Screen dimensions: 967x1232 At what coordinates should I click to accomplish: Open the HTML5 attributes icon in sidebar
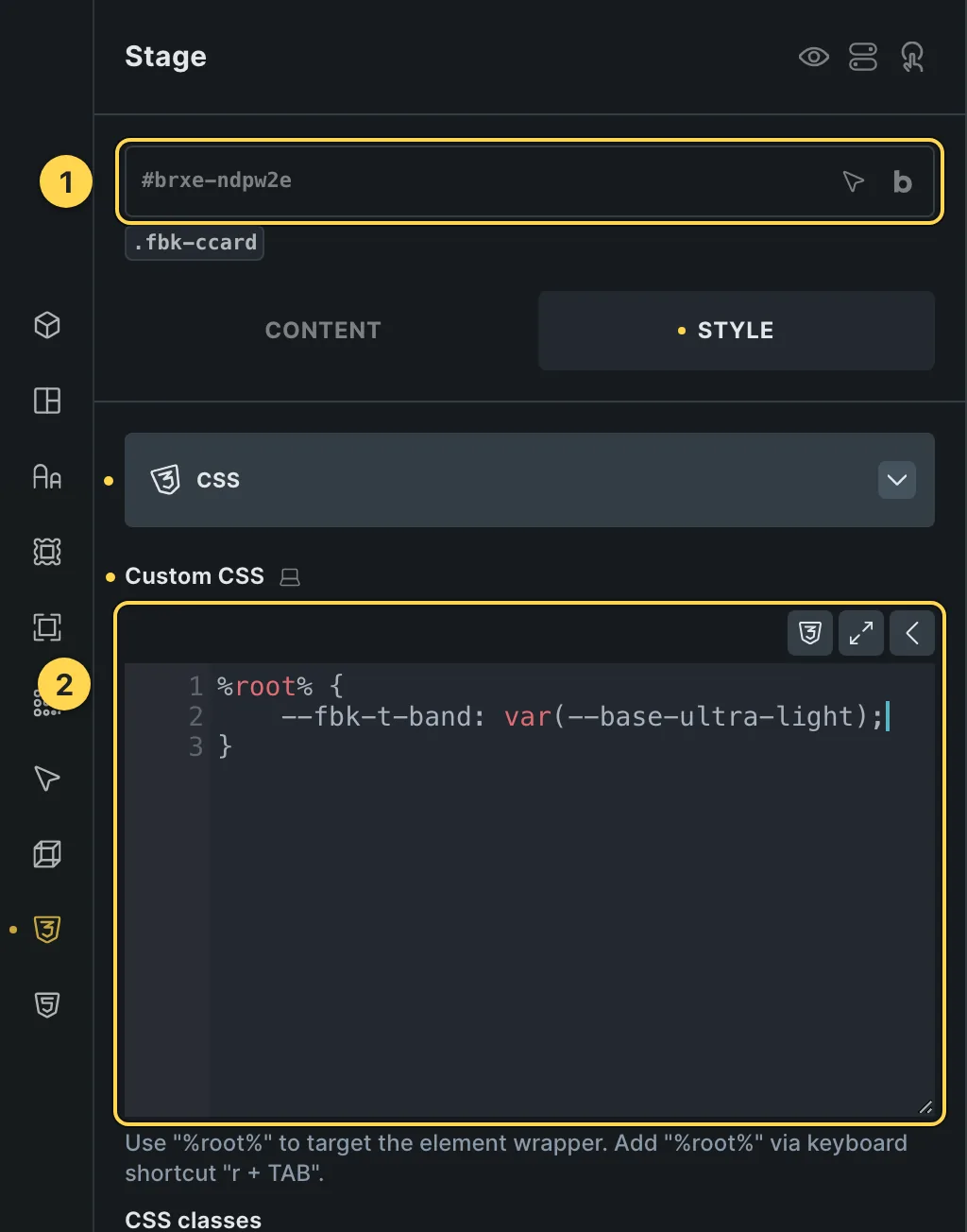[x=47, y=1005]
